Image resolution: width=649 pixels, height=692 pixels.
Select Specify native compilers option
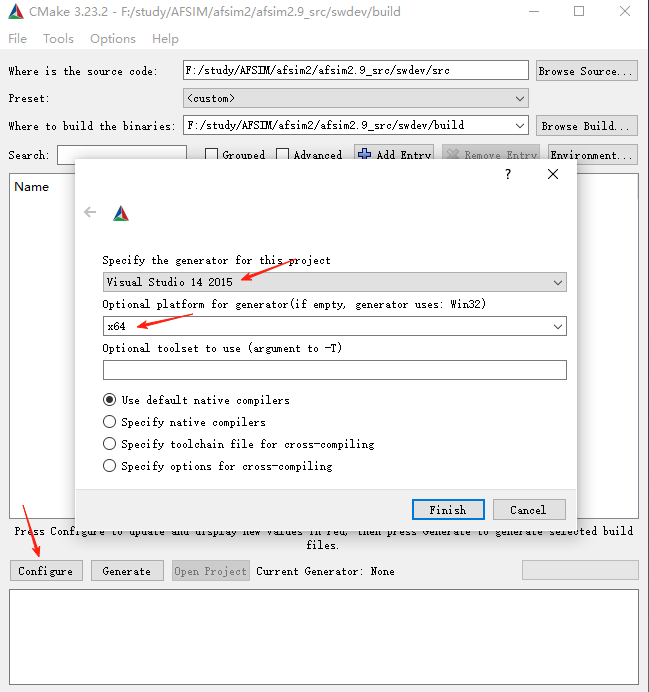click(x=109, y=422)
